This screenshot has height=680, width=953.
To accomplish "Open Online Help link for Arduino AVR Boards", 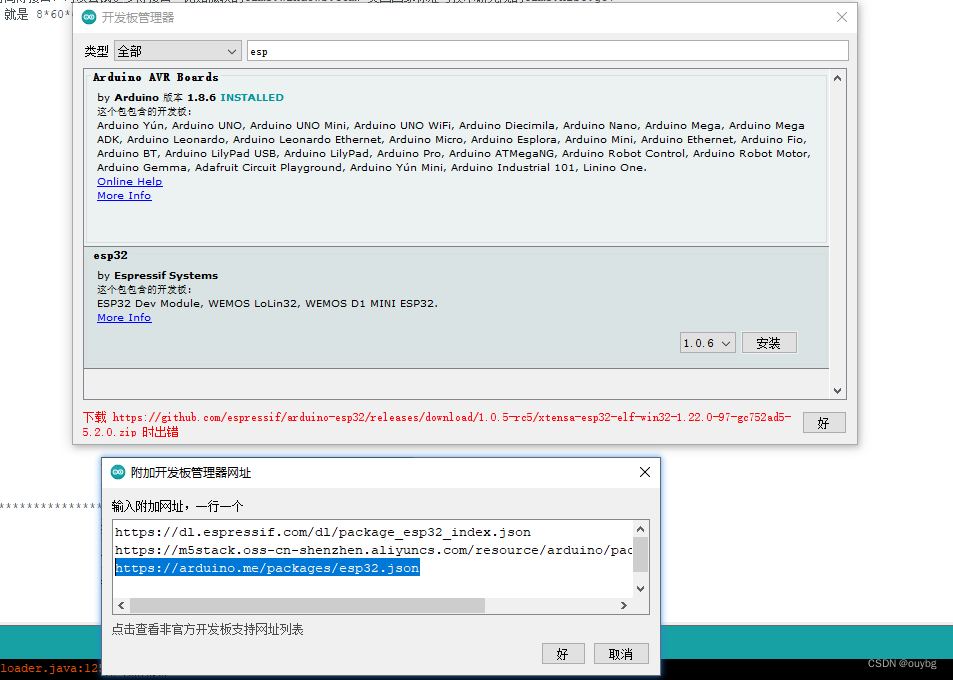I will [x=129, y=182].
